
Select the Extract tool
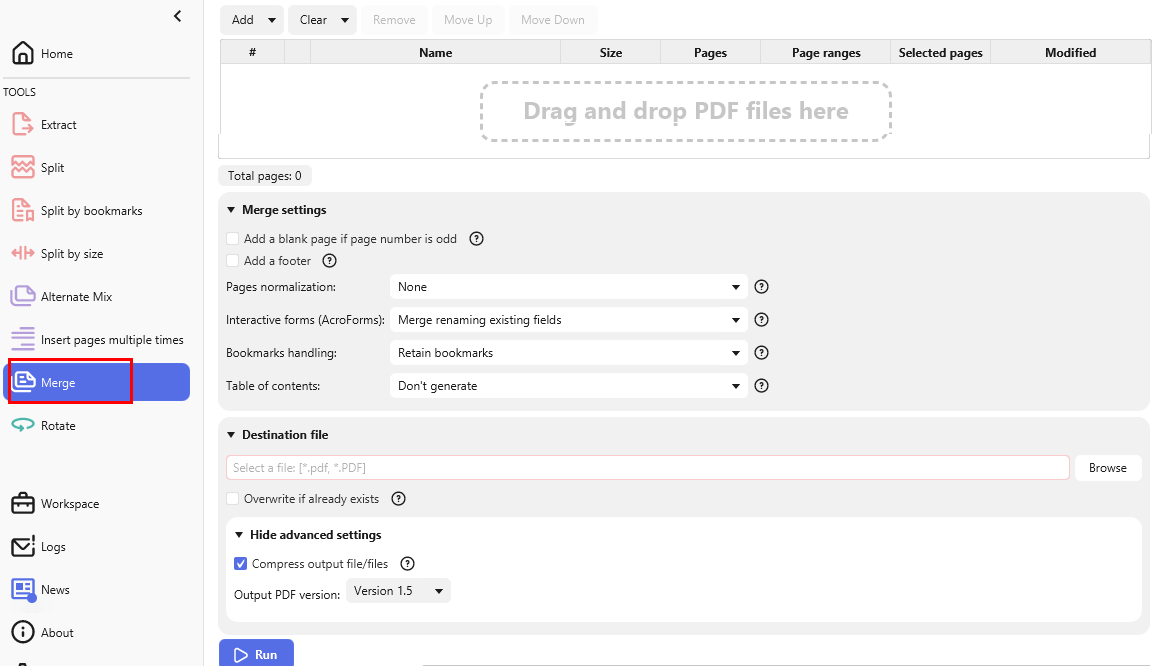[x=60, y=124]
